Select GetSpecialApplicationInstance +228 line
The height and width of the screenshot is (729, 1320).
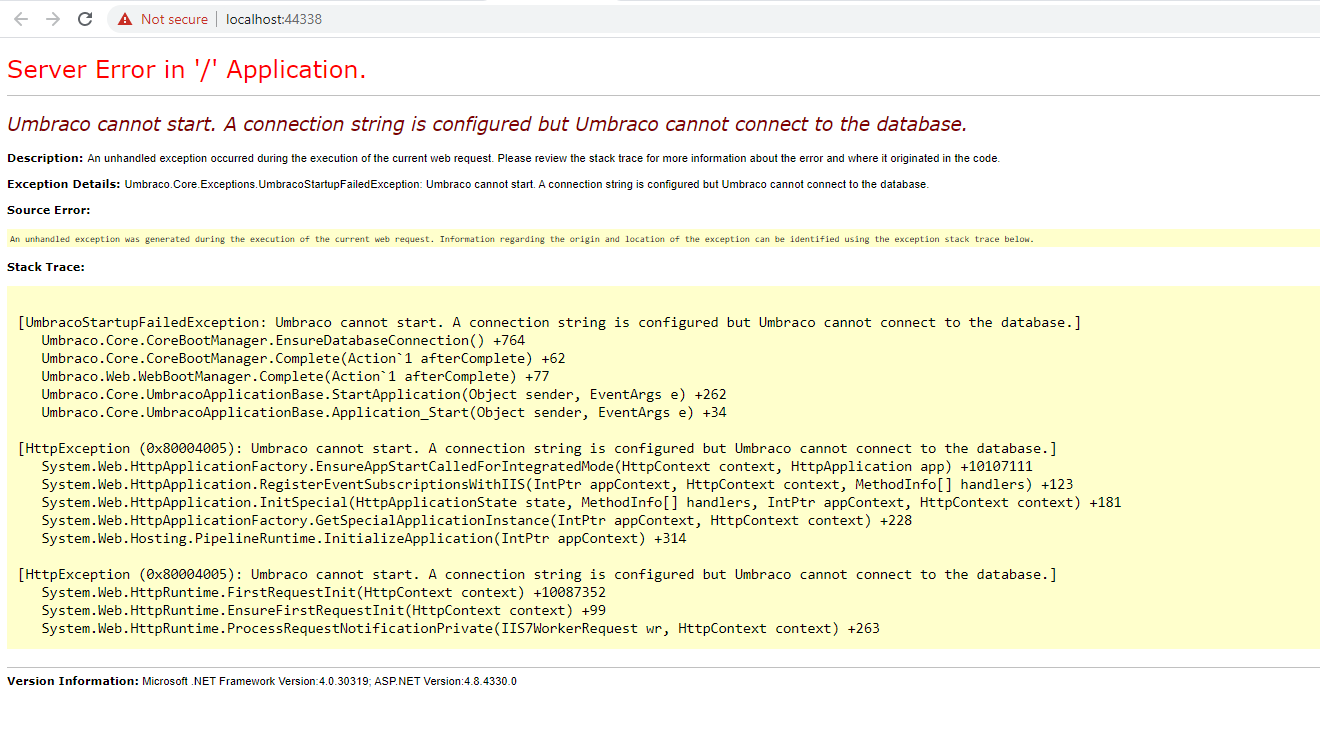pyautogui.click(x=477, y=520)
